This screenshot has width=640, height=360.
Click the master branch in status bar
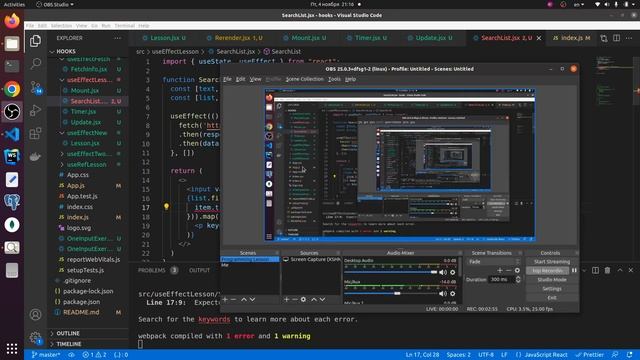(x=46, y=355)
